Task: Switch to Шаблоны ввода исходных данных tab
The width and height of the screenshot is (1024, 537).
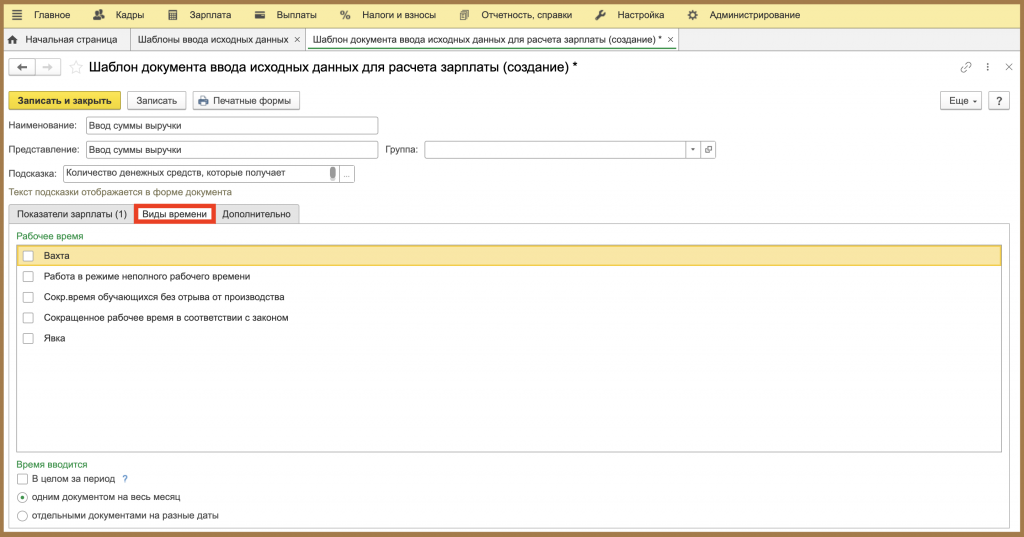Action: tap(213, 39)
